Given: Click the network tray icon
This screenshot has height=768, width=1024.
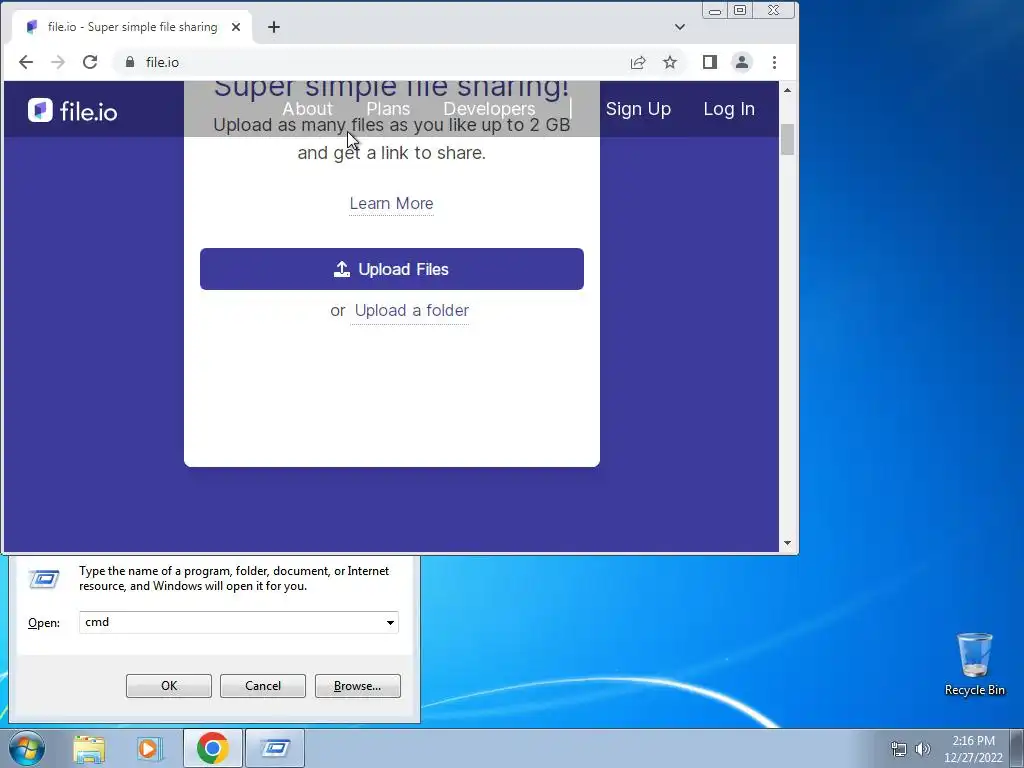Looking at the screenshot, I should [899, 749].
